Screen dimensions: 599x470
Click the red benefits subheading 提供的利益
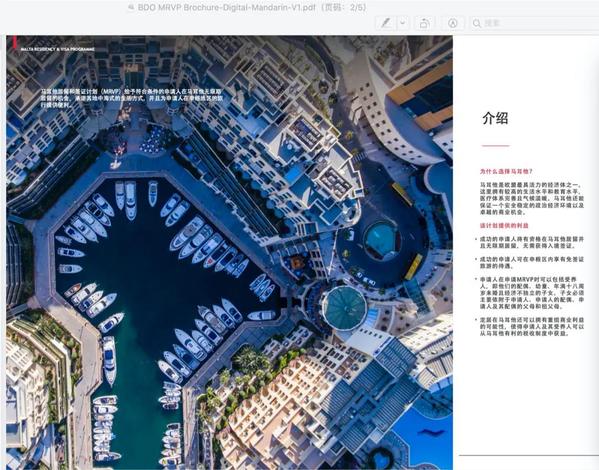pos(504,225)
